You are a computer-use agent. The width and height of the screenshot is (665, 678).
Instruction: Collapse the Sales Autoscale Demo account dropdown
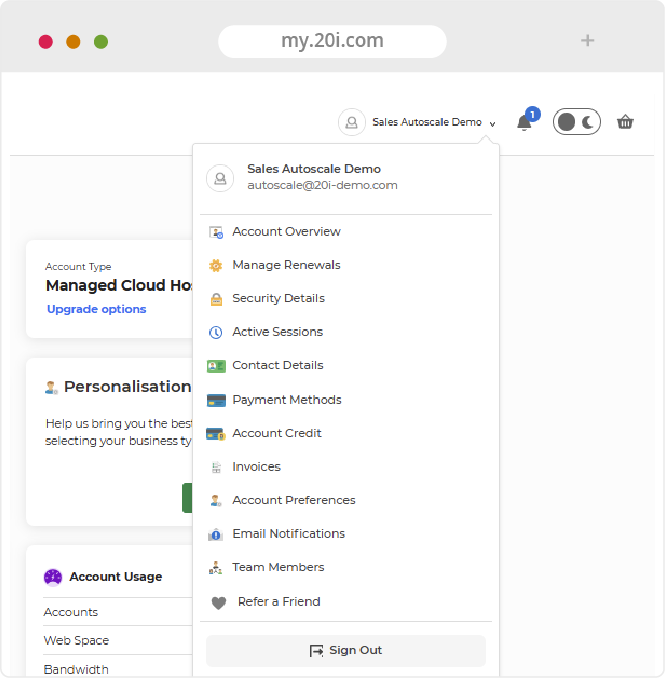tap(426, 122)
